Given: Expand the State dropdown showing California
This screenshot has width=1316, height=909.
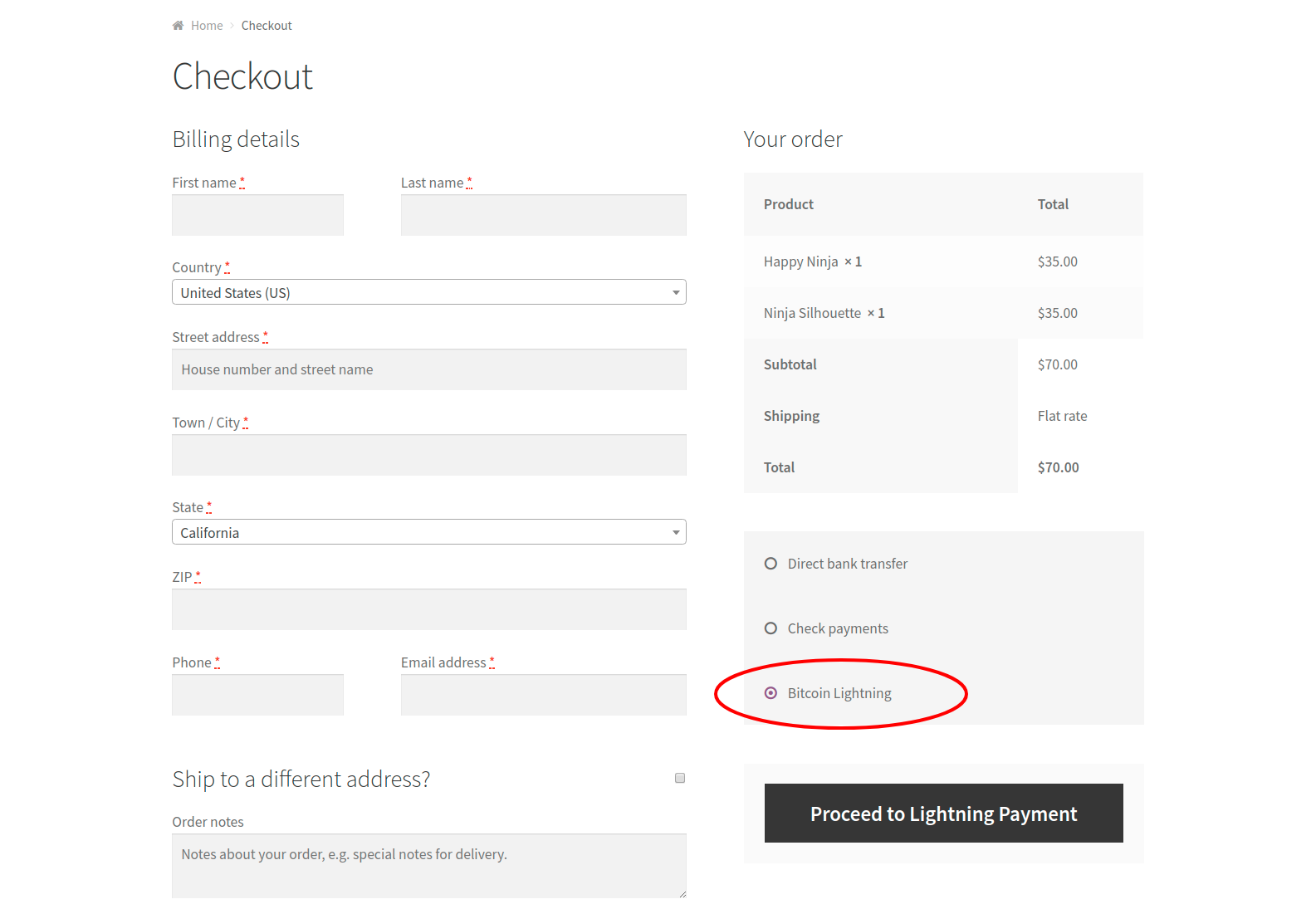Looking at the screenshot, I should pos(429,532).
